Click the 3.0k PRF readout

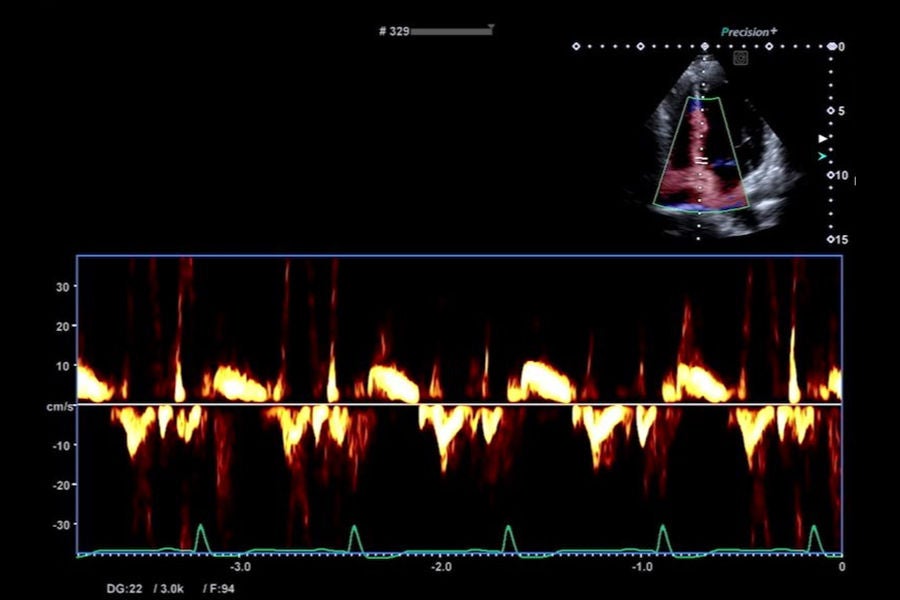(x=169, y=589)
